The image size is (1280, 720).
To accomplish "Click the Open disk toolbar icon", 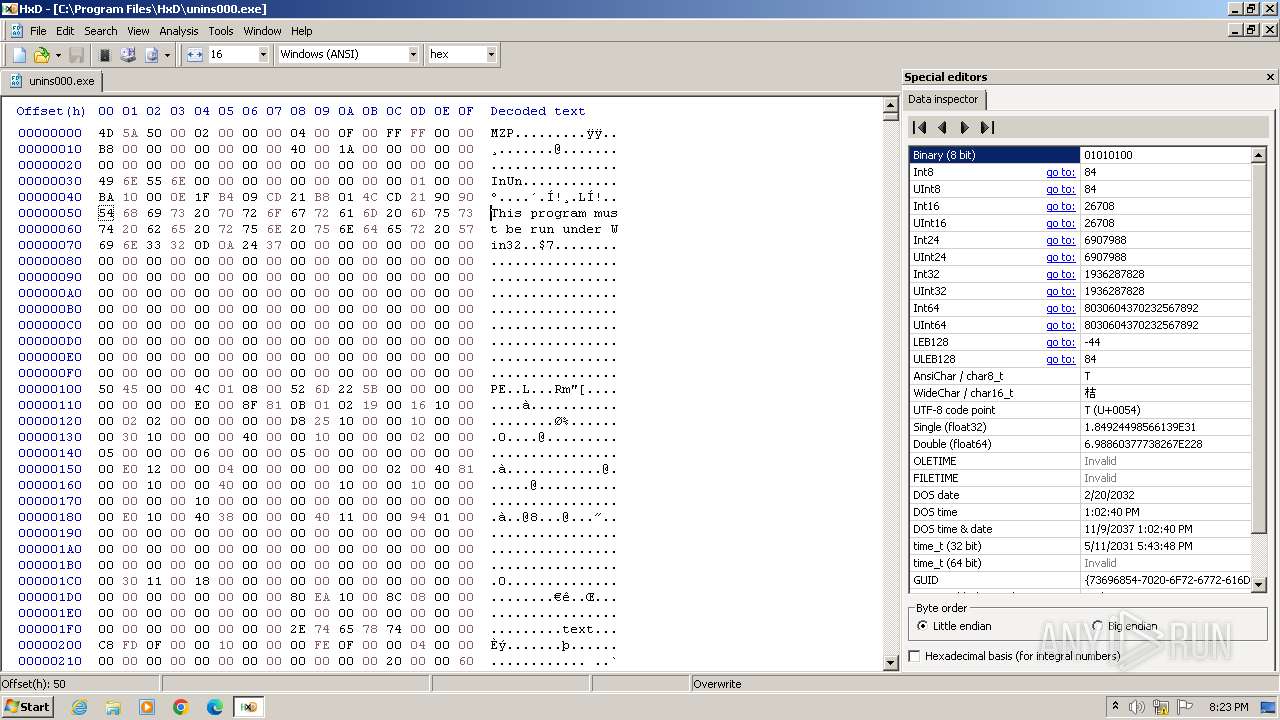I will pos(128,55).
